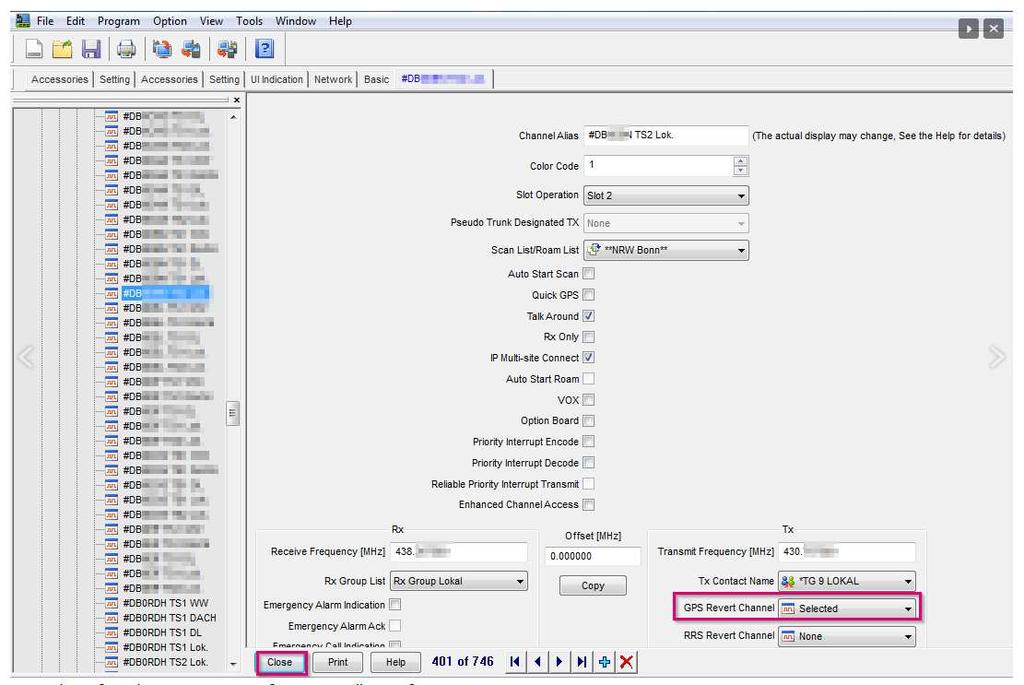Add a new channel with plus icon
The width and height of the screenshot is (1024, 685).
pyautogui.click(x=604, y=661)
